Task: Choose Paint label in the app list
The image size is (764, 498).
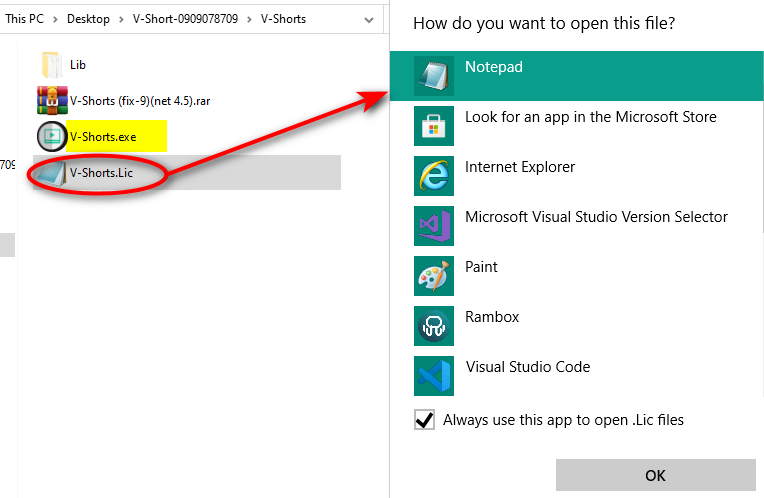Action: pos(481,267)
